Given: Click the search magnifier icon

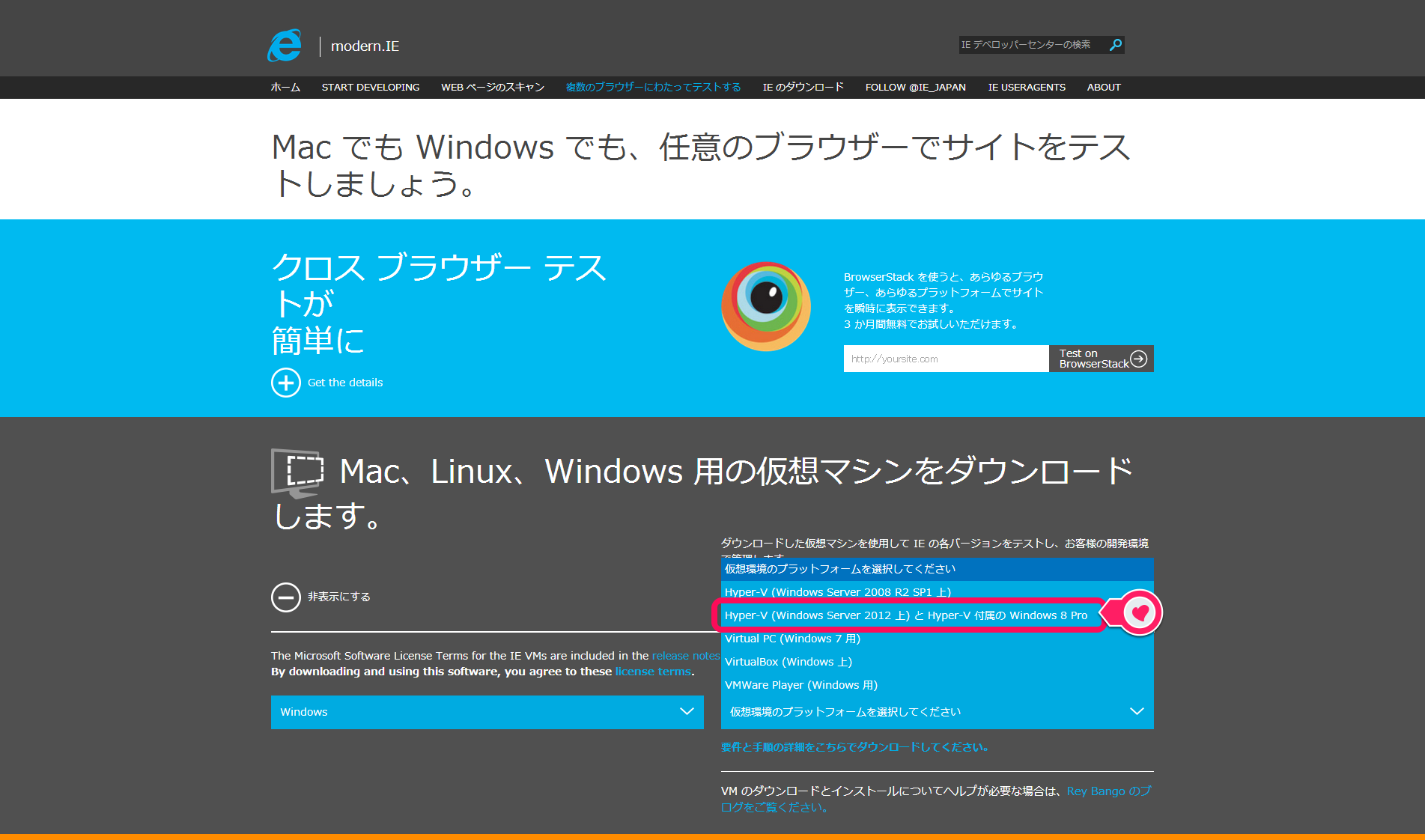Looking at the screenshot, I should coord(1116,45).
